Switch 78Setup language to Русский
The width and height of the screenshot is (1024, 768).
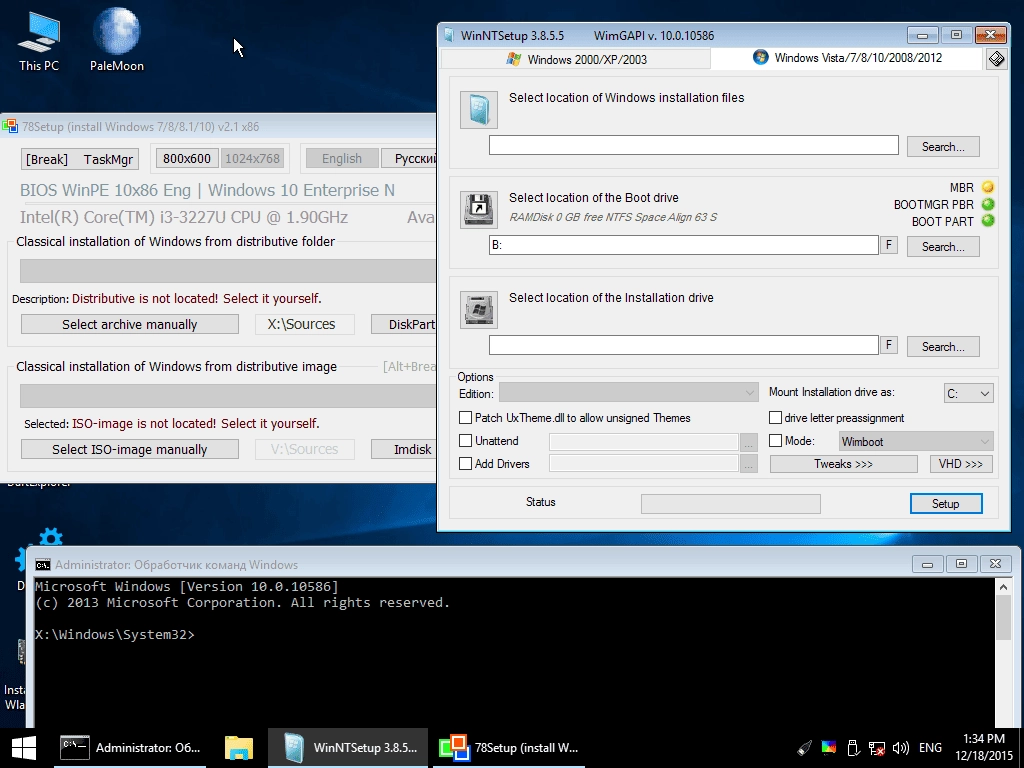(410, 158)
